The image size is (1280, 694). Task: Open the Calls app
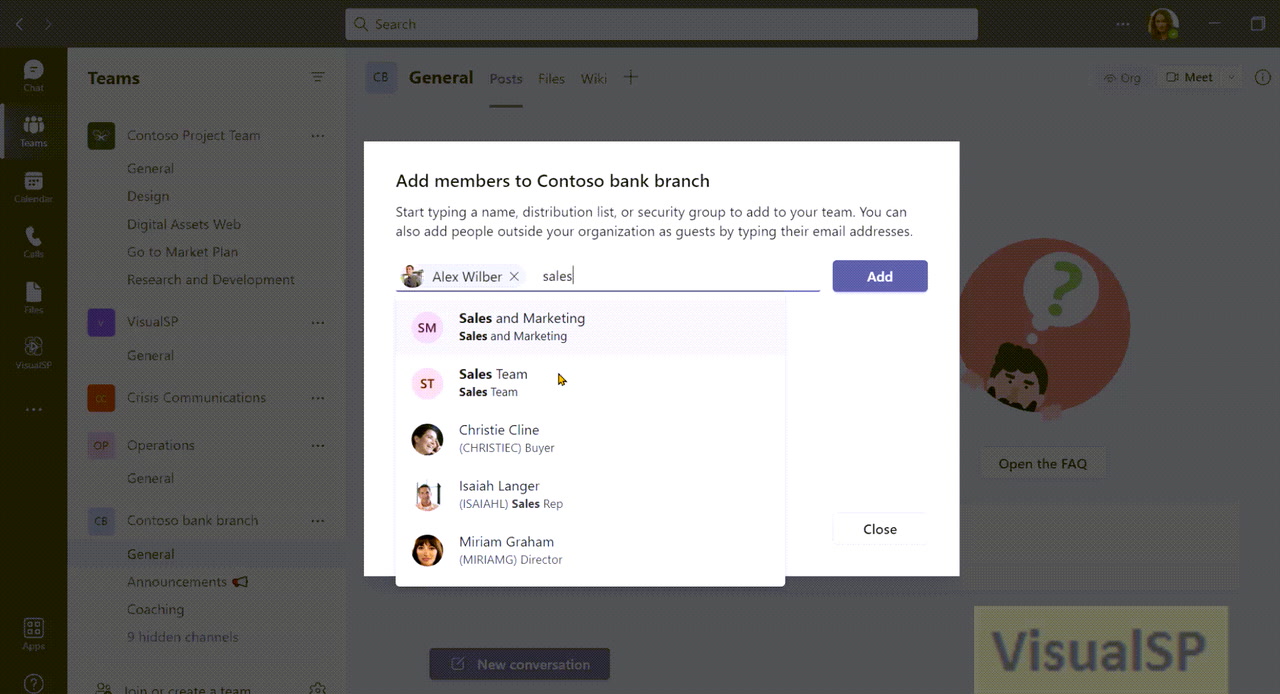33,240
